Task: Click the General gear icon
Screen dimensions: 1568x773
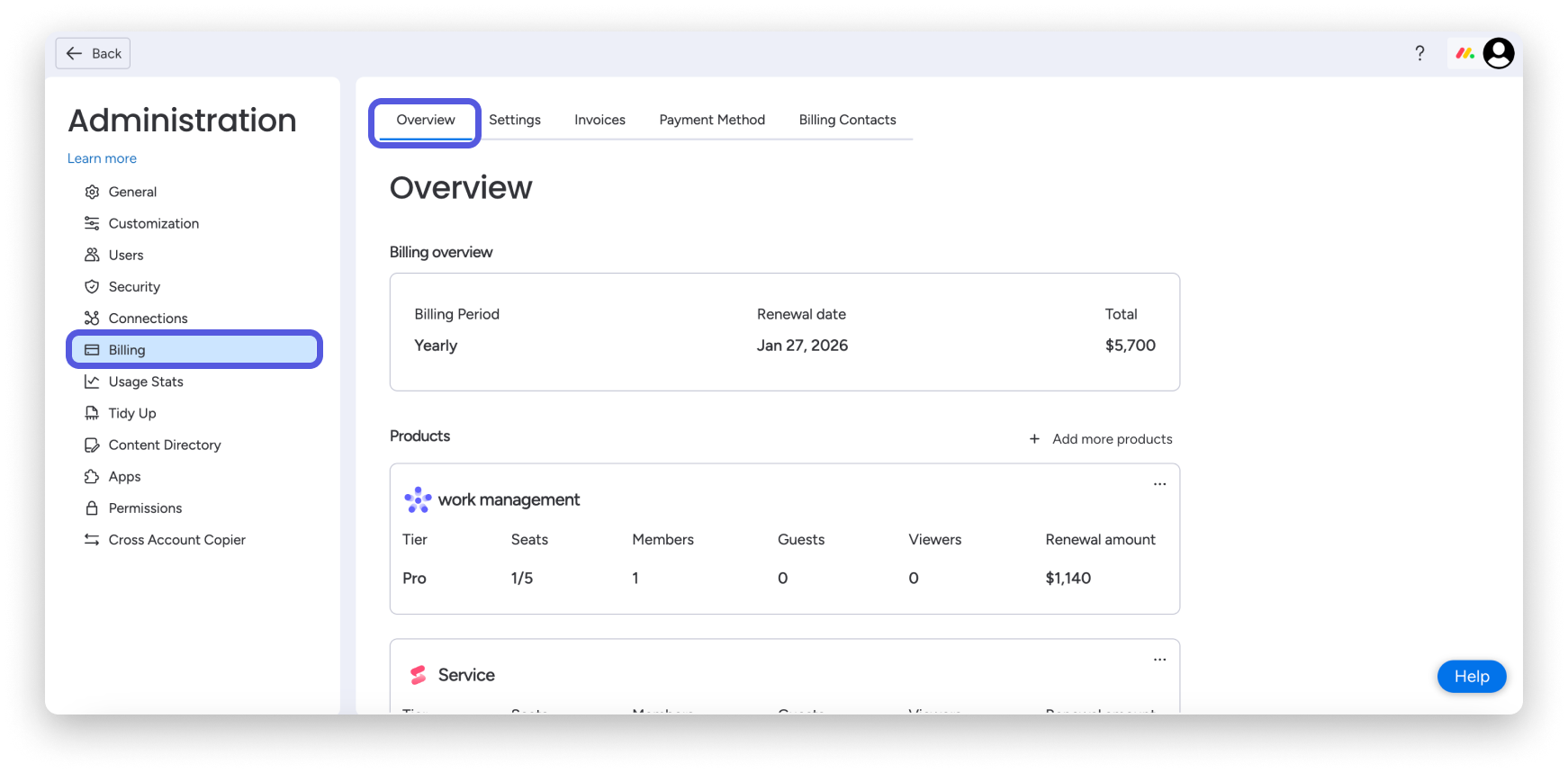Action: (x=92, y=192)
